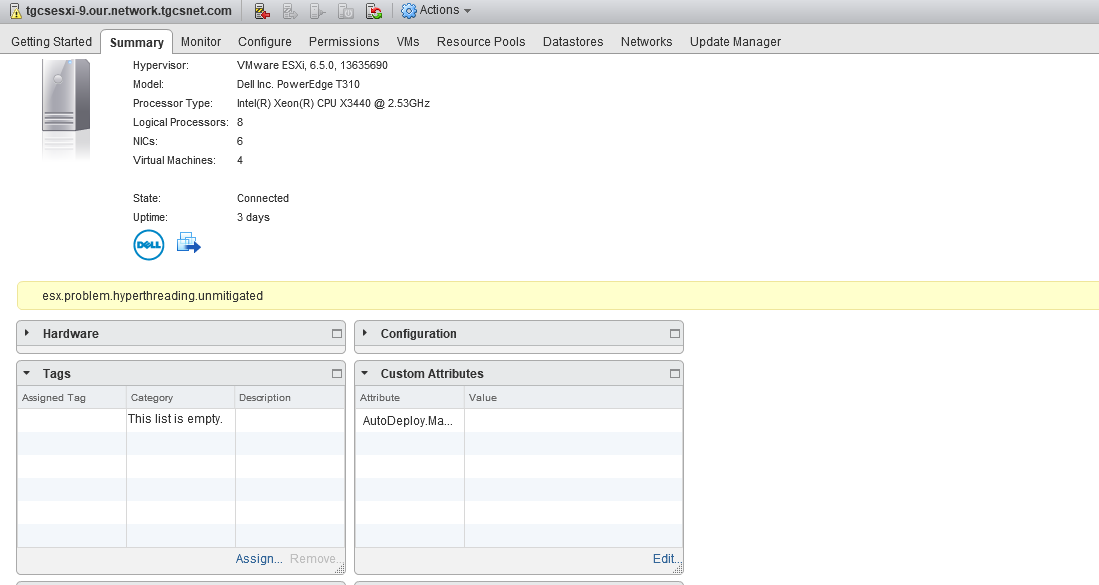Pop out the Custom Attributes panel window icon
The height and width of the screenshot is (585, 1099).
pos(675,373)
